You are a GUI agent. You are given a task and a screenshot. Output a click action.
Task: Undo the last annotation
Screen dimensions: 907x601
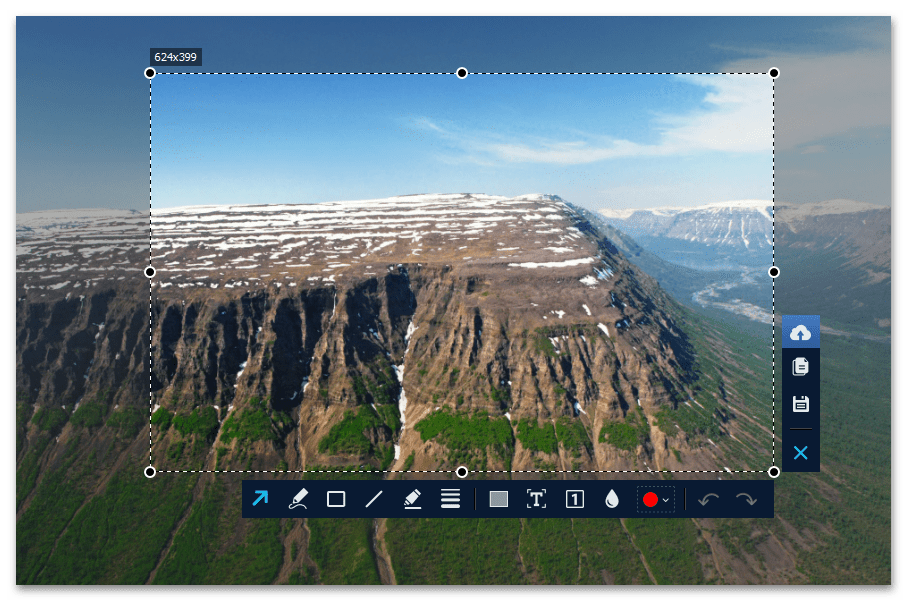pos(708,499)
